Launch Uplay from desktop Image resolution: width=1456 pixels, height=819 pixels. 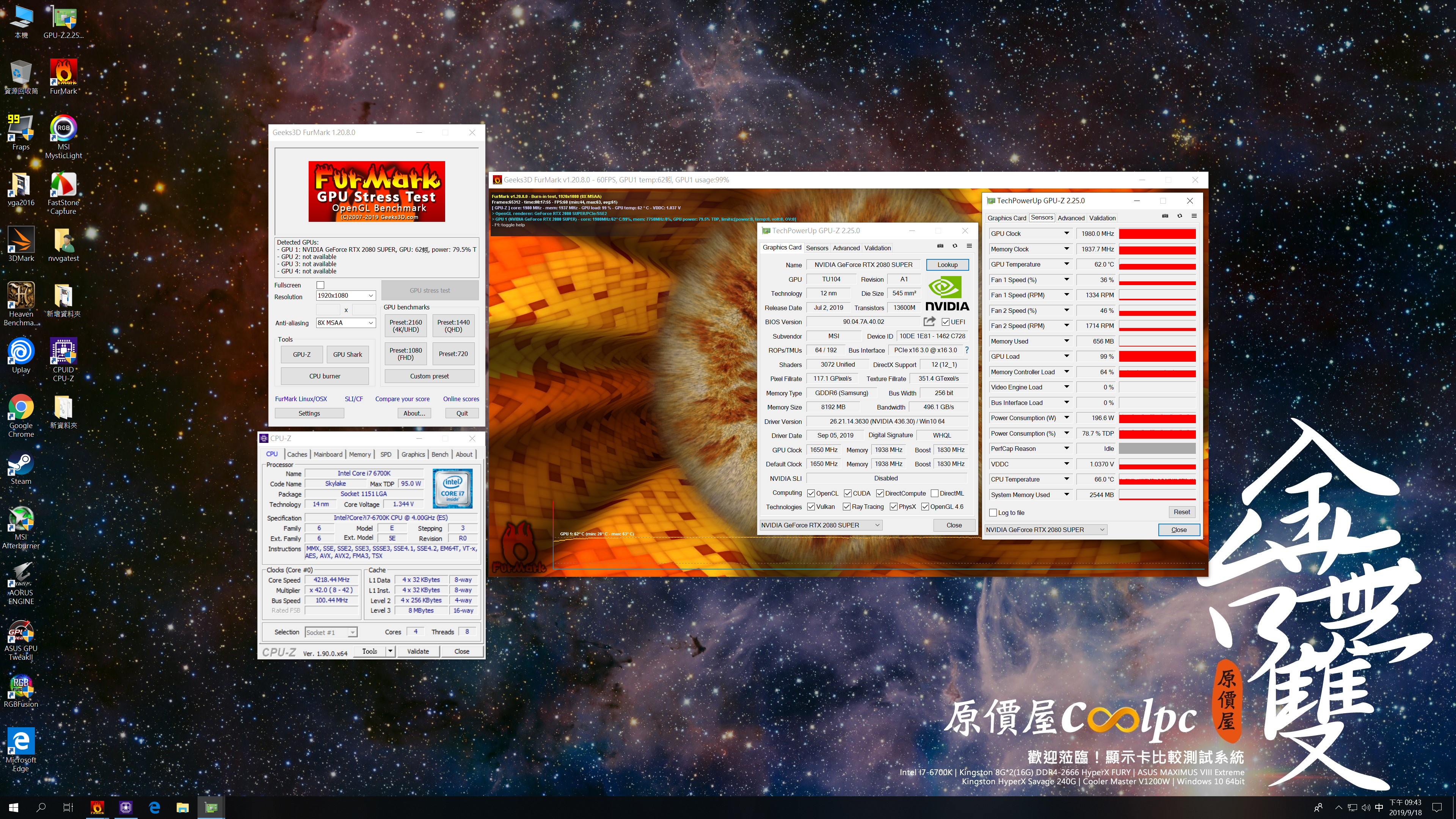21,356
